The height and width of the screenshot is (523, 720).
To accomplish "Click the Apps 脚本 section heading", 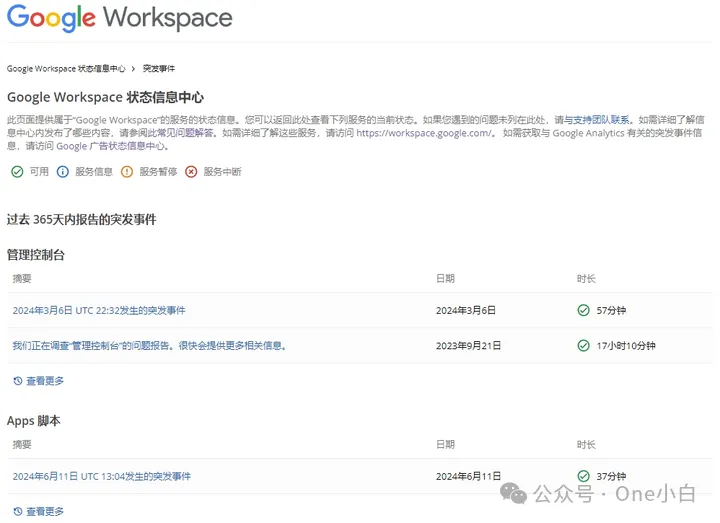I will (34, 421).
